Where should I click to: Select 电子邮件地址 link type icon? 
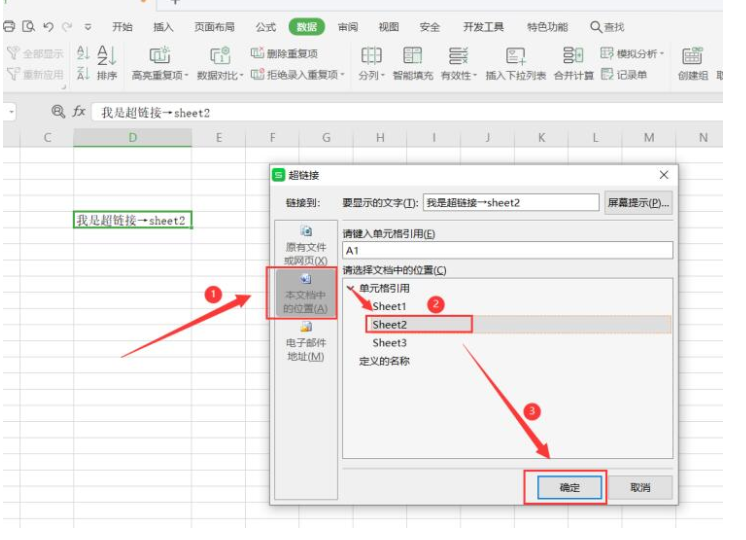click(305, 327)
